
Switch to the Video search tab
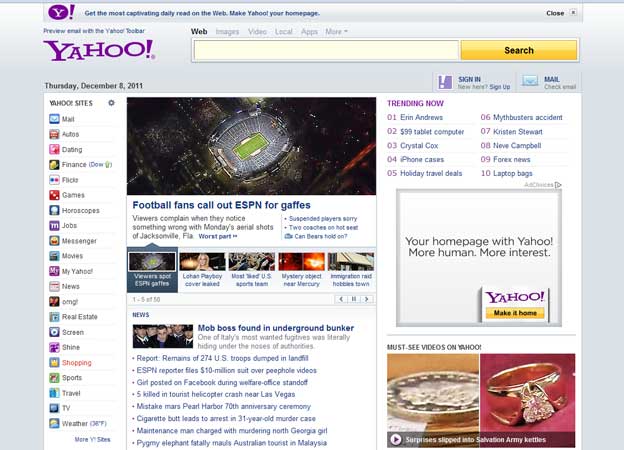[x=257, y=32]
